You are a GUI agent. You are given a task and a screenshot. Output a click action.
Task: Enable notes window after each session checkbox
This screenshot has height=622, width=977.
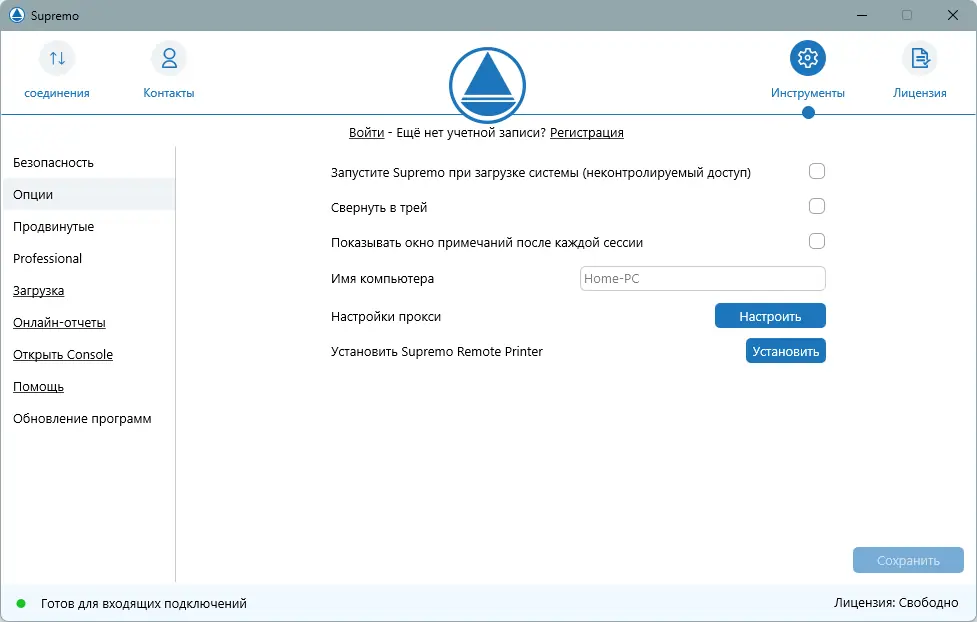816,241
